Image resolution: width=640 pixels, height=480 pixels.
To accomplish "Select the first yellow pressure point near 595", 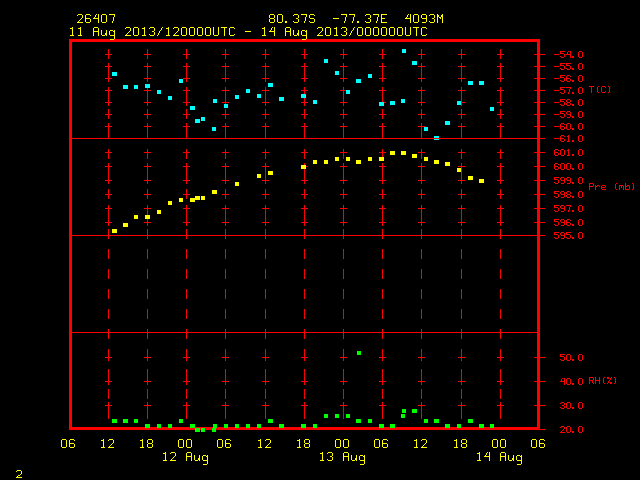I will click(114, 231).
